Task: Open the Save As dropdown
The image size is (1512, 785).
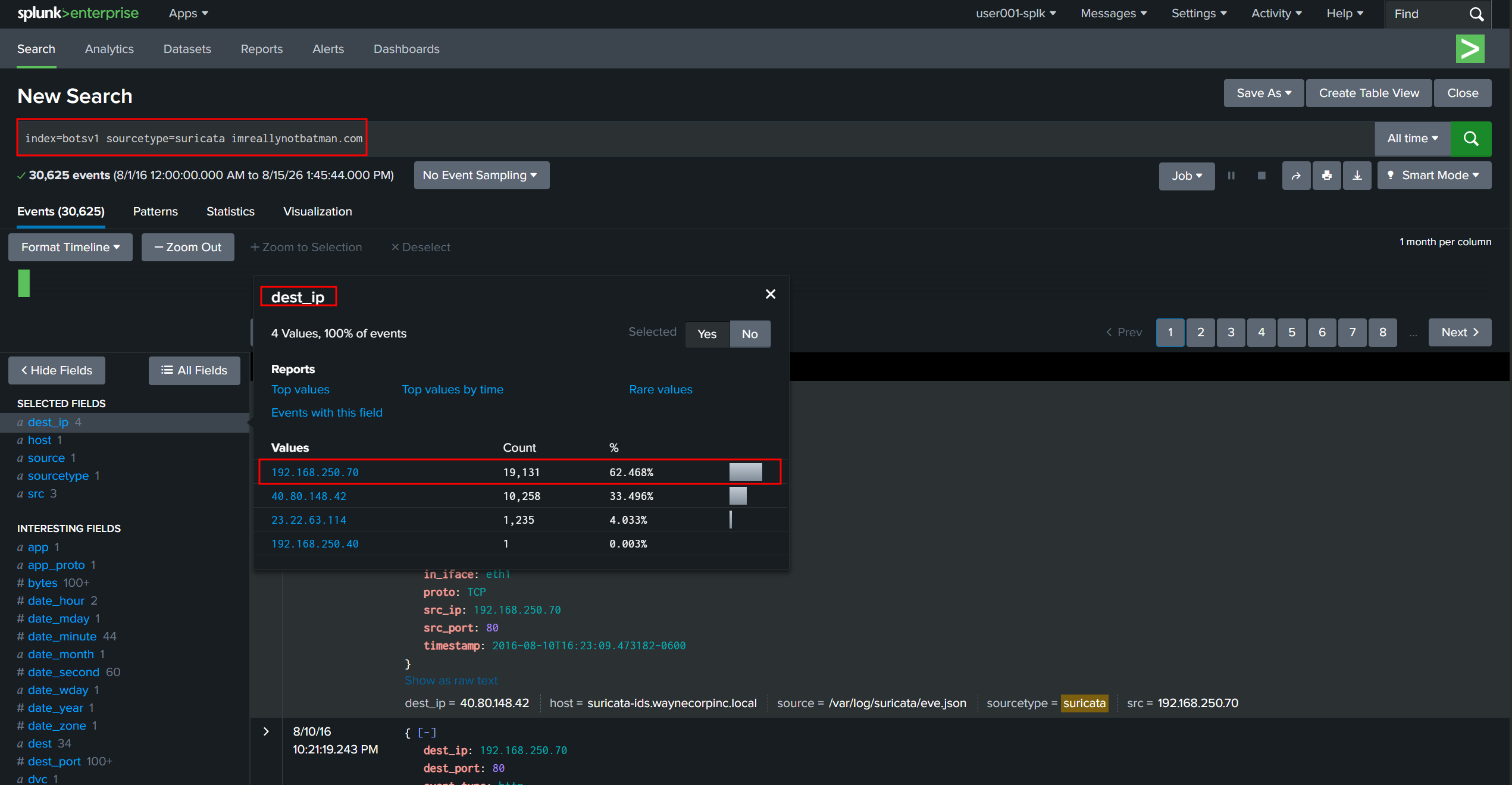Action: coord(1264,93)
